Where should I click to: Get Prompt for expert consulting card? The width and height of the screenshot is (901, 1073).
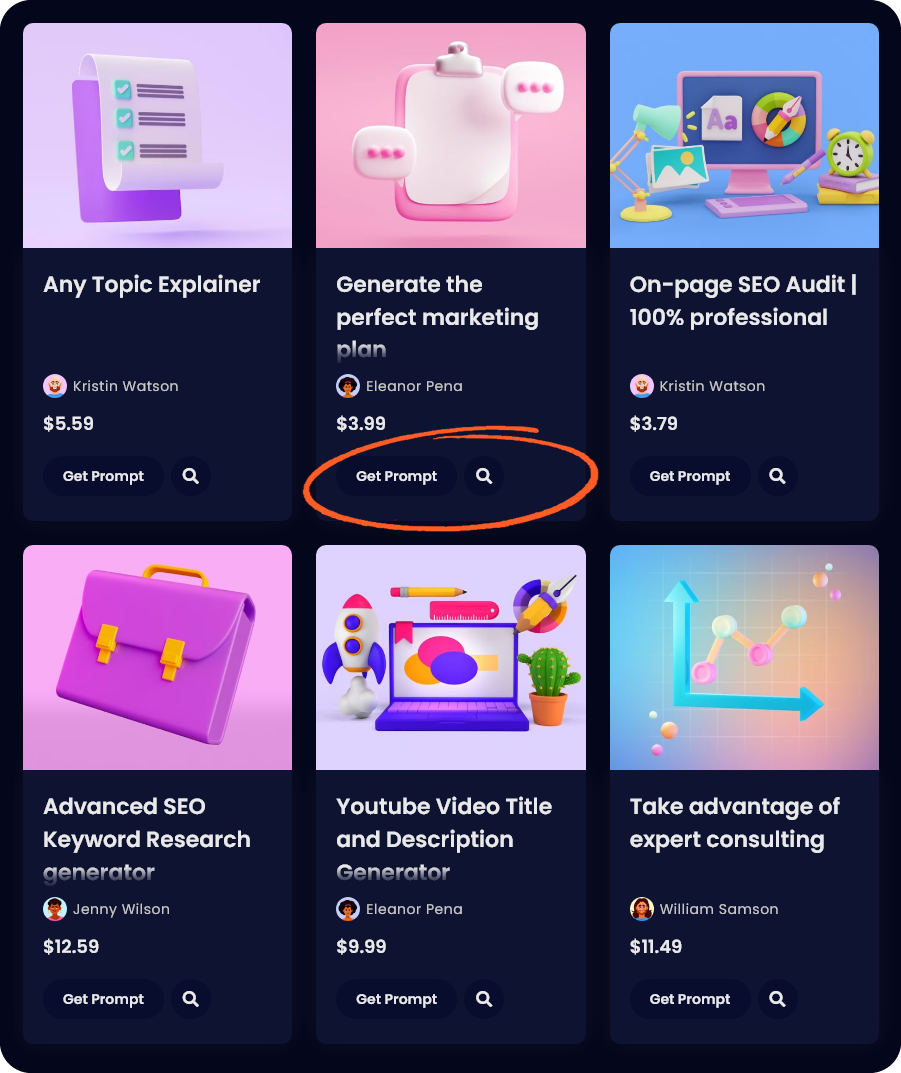point(690,998)
